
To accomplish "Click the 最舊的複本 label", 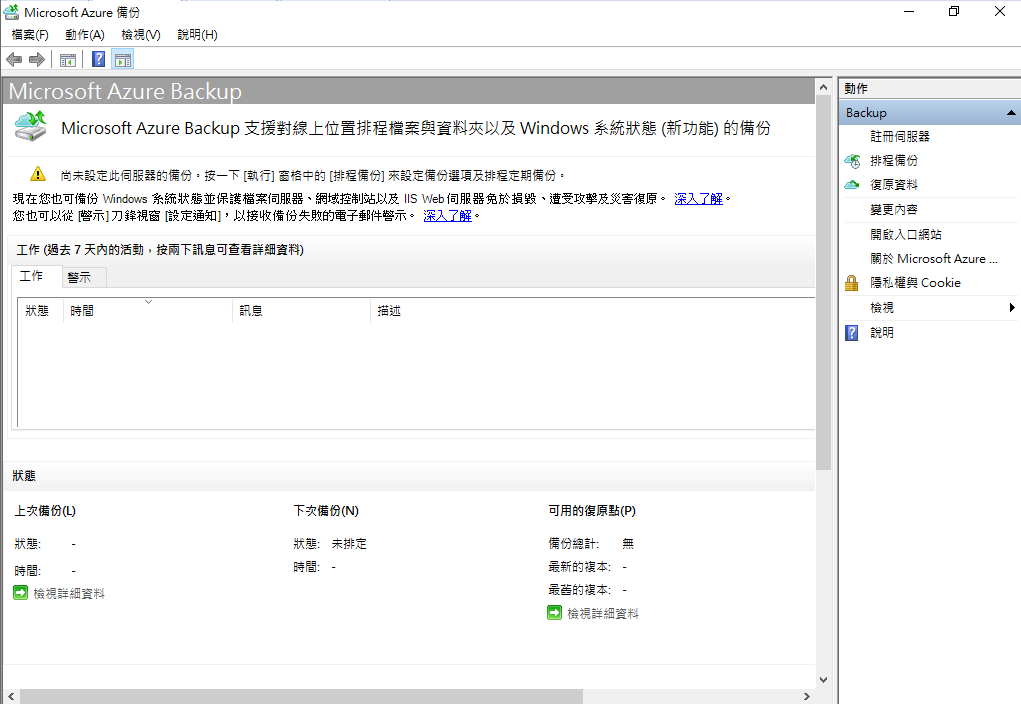I will [580, 590].
